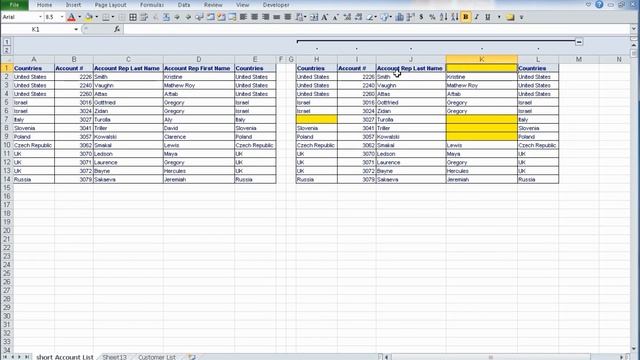Viewport: 640px width, 360px height.
Task: Click the yellow highlighted cell H7
Action: 317,120
